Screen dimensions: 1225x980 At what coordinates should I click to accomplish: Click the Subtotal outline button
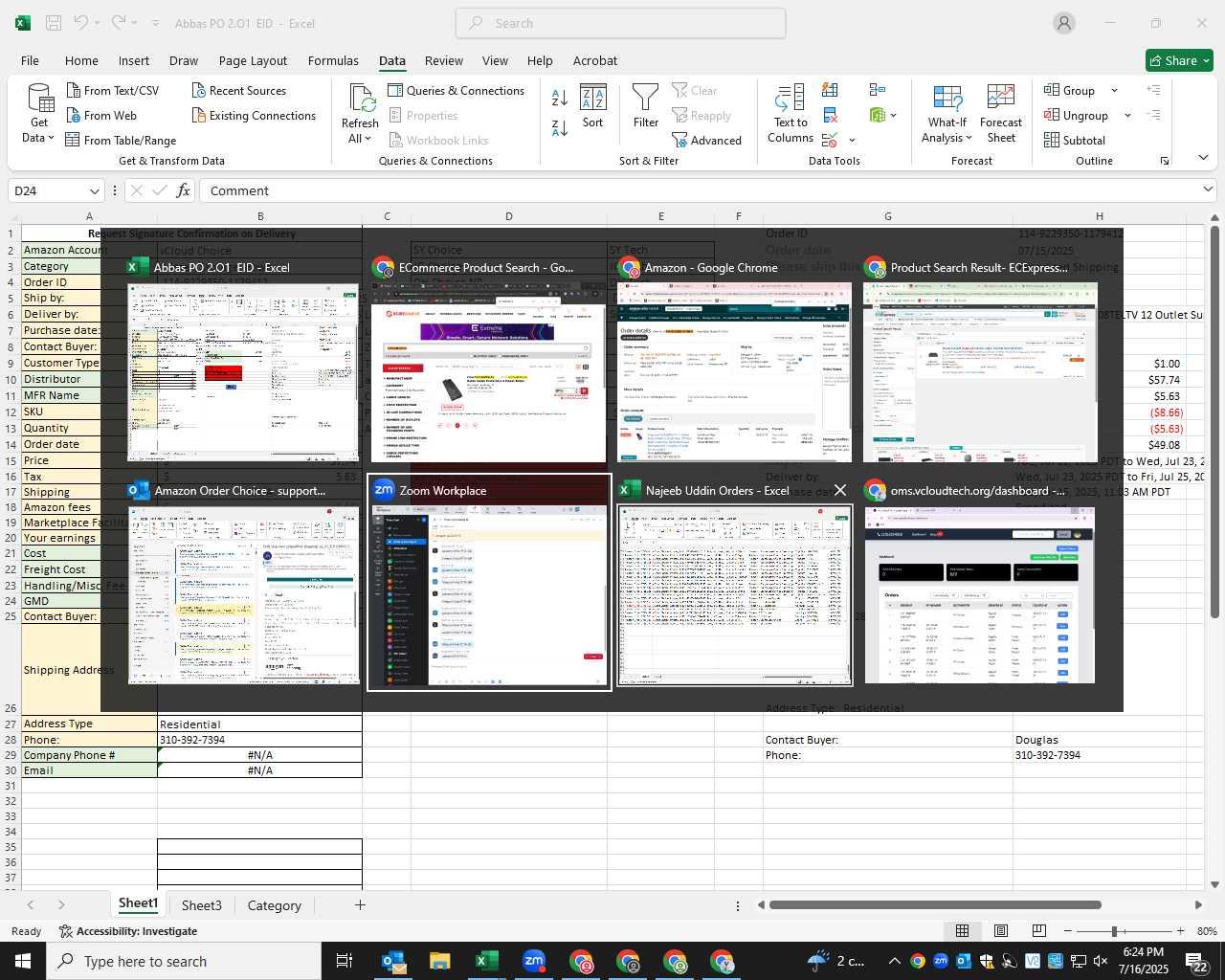point(1075,140)
